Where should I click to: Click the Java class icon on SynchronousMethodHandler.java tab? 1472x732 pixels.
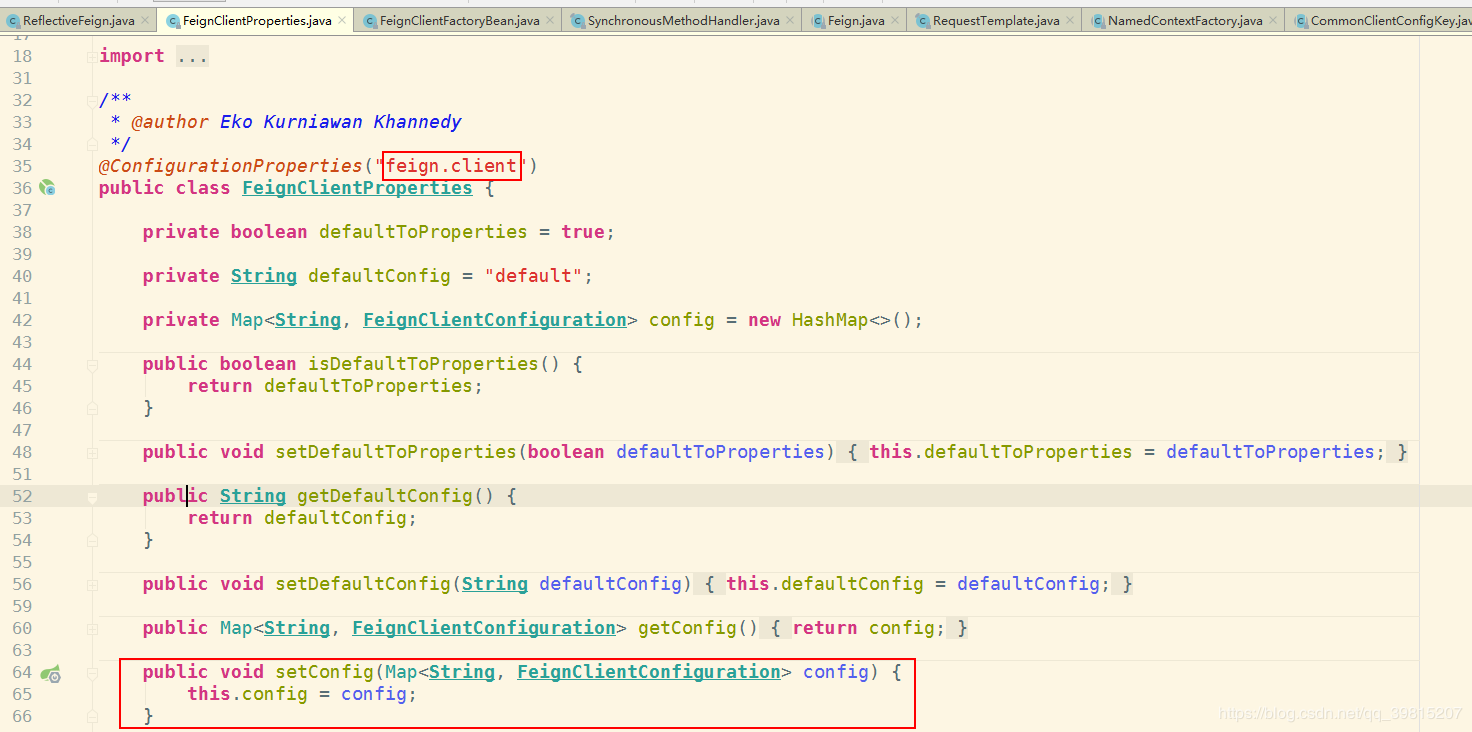[577, 18]
